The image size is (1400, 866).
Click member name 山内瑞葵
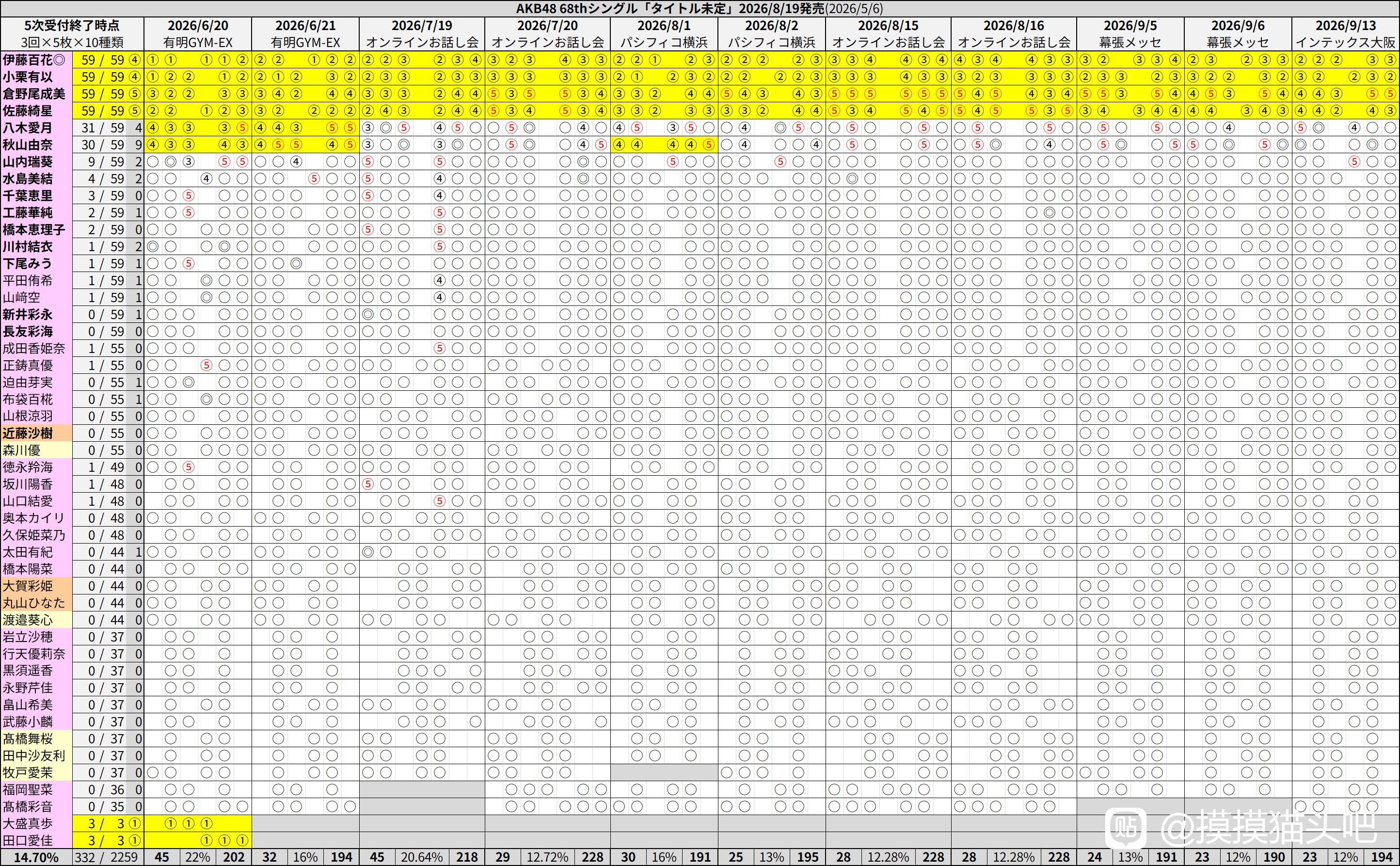point(28,161)
